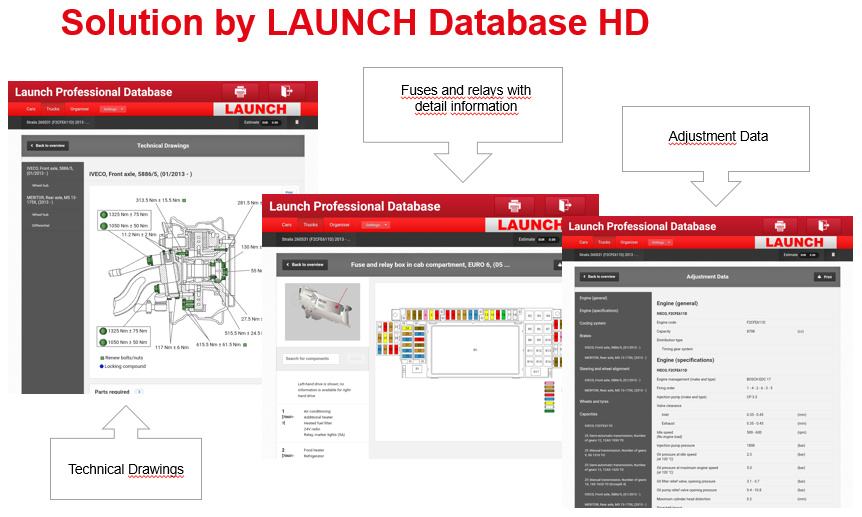
Task: Click the IVECO, Front axle, 5886/5 drawing title
Action: pyautogui.click(x=140, y=174)
